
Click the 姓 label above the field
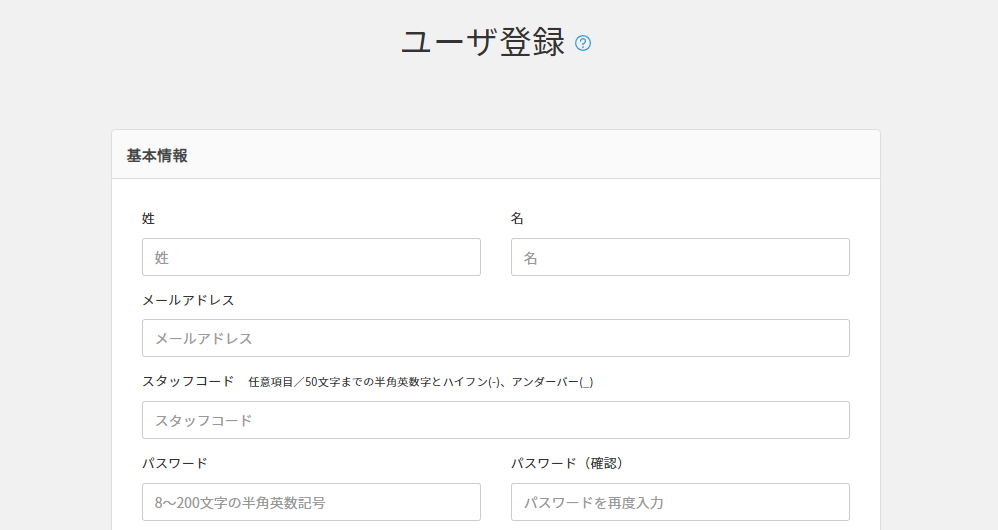tap(149, 218)
